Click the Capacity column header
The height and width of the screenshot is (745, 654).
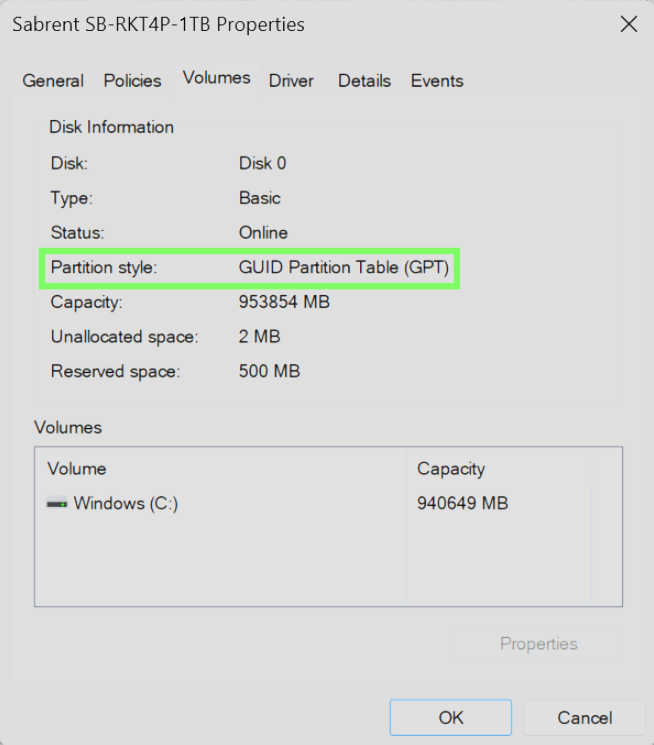click(451, 469)
